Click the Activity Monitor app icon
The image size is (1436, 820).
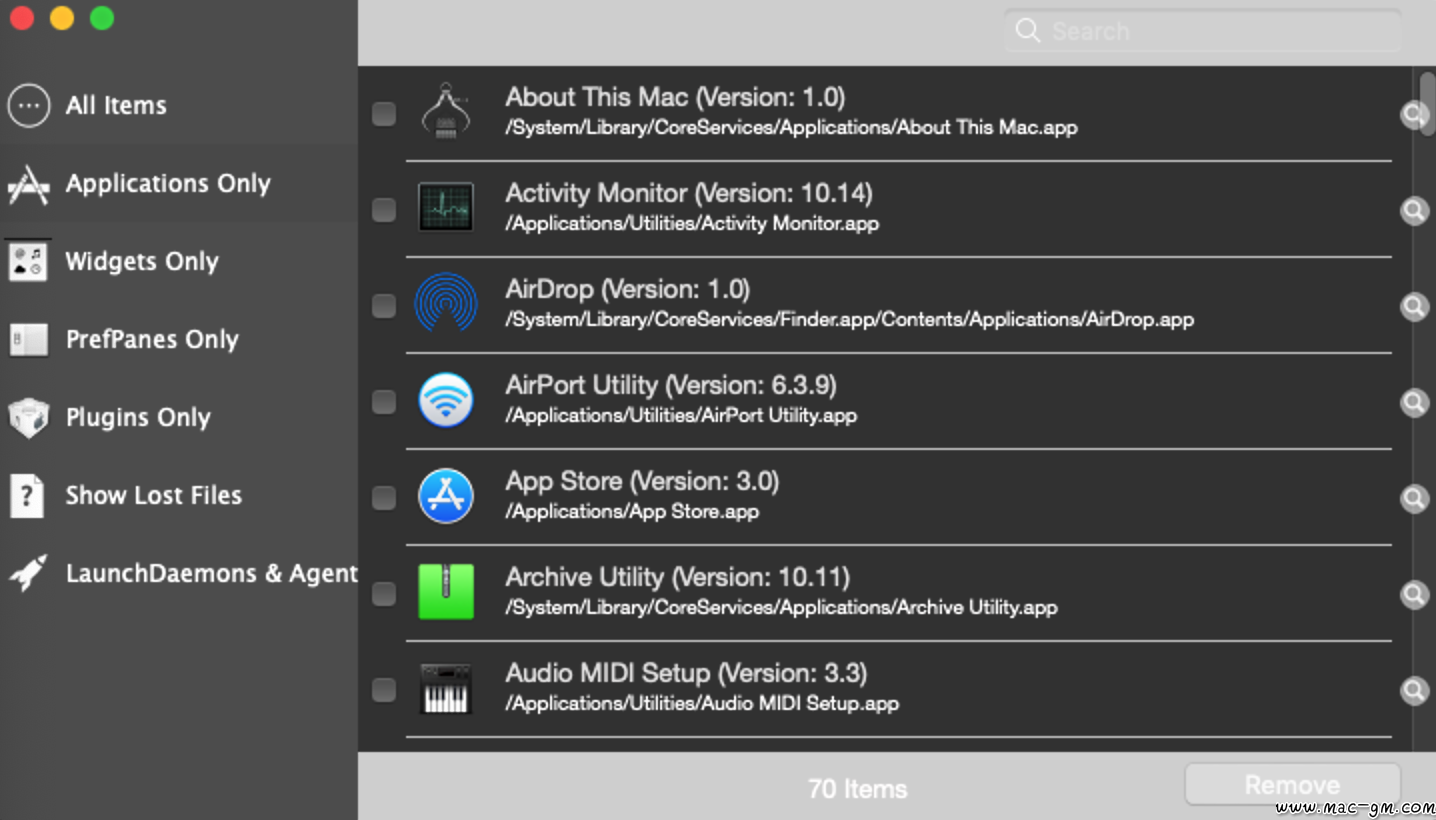click(x=445, y=207)
